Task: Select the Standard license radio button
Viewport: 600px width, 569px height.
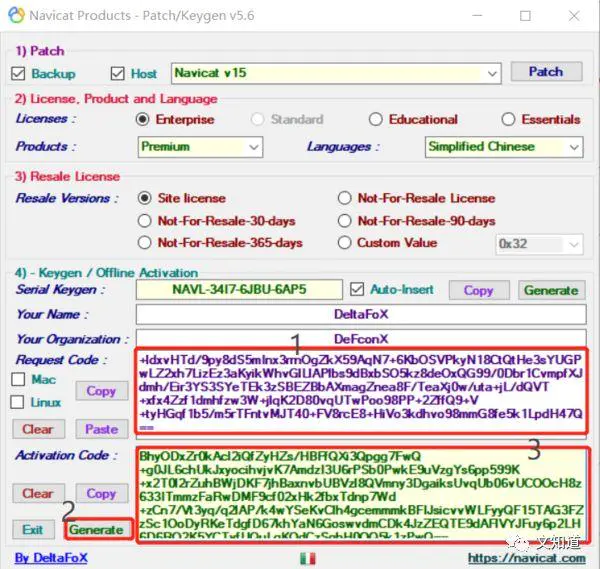Action: [x=257, y=119]
